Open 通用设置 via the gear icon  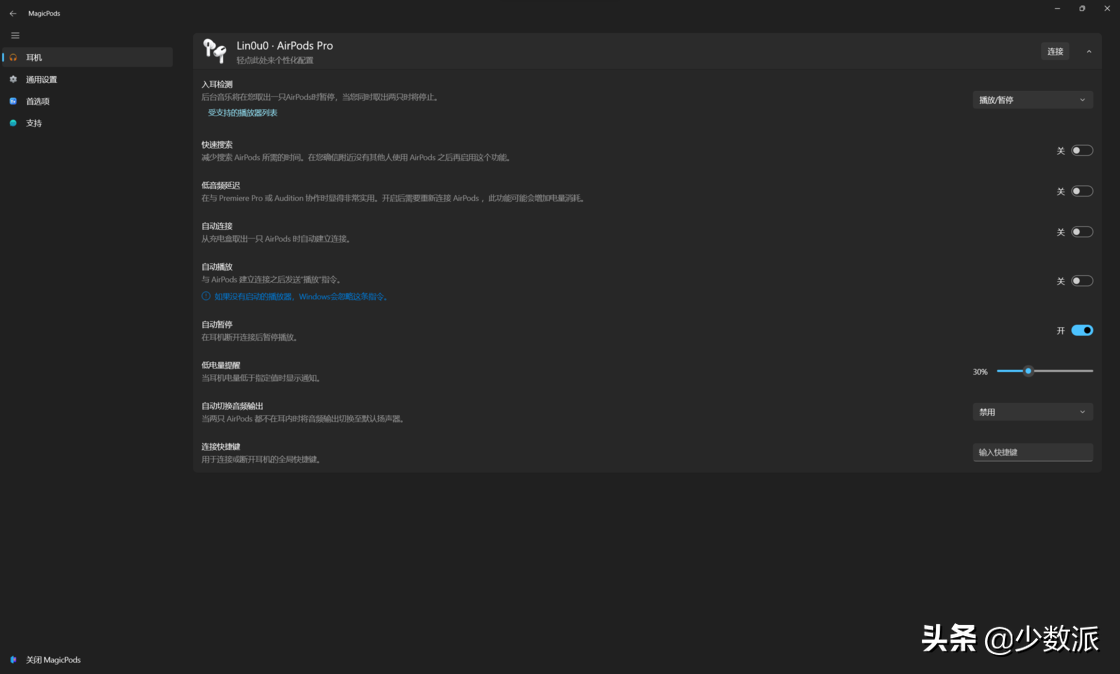[13, 79]
